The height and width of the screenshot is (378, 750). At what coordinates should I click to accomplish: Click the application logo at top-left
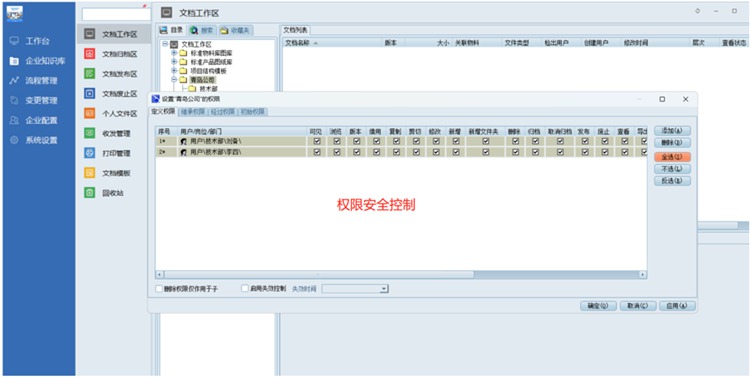pos(14,14)
